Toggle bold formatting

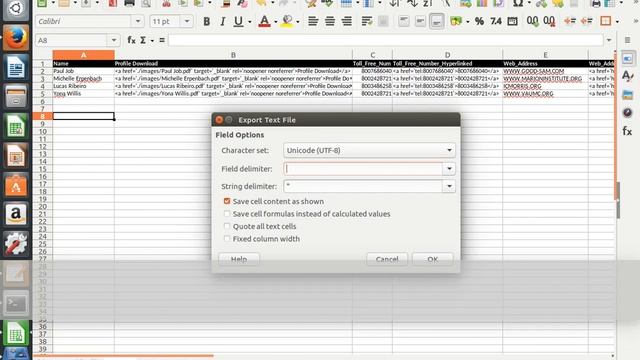click(x=207, y=21)
